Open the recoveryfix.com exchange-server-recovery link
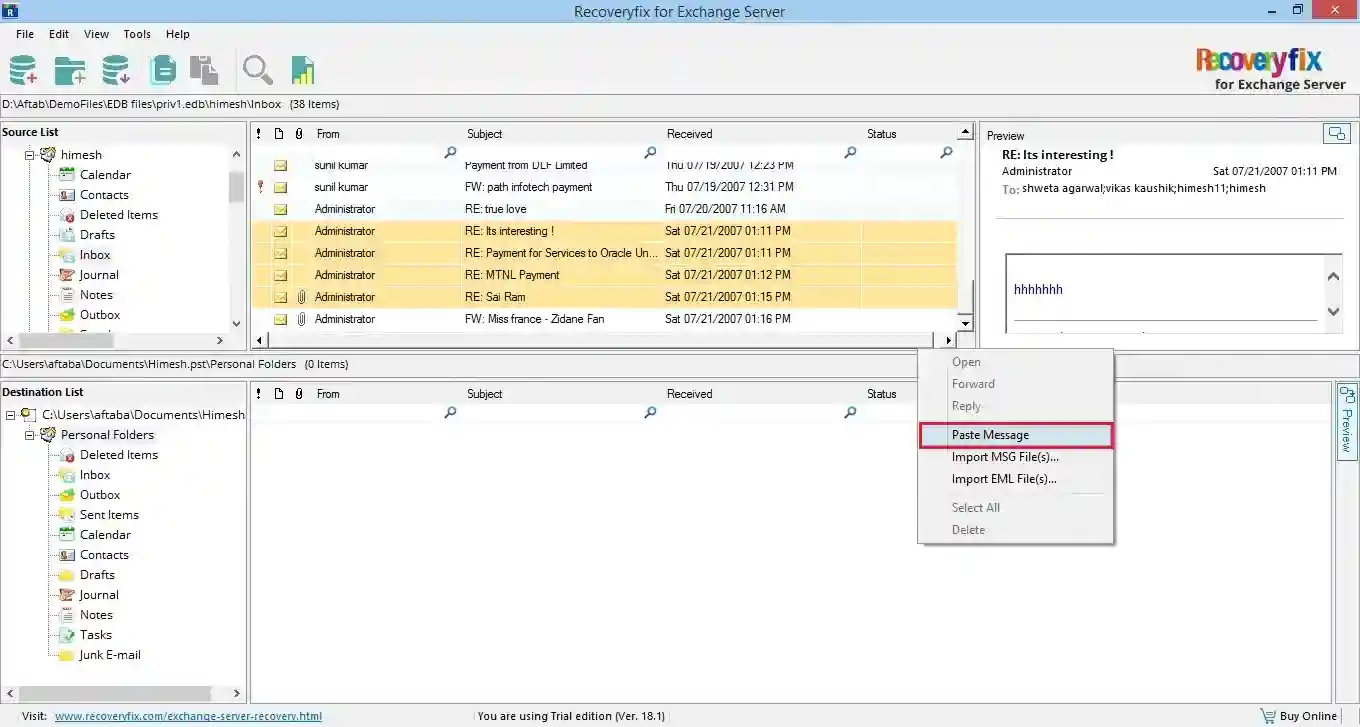The image size is (1360, 727). pos(188,716)
